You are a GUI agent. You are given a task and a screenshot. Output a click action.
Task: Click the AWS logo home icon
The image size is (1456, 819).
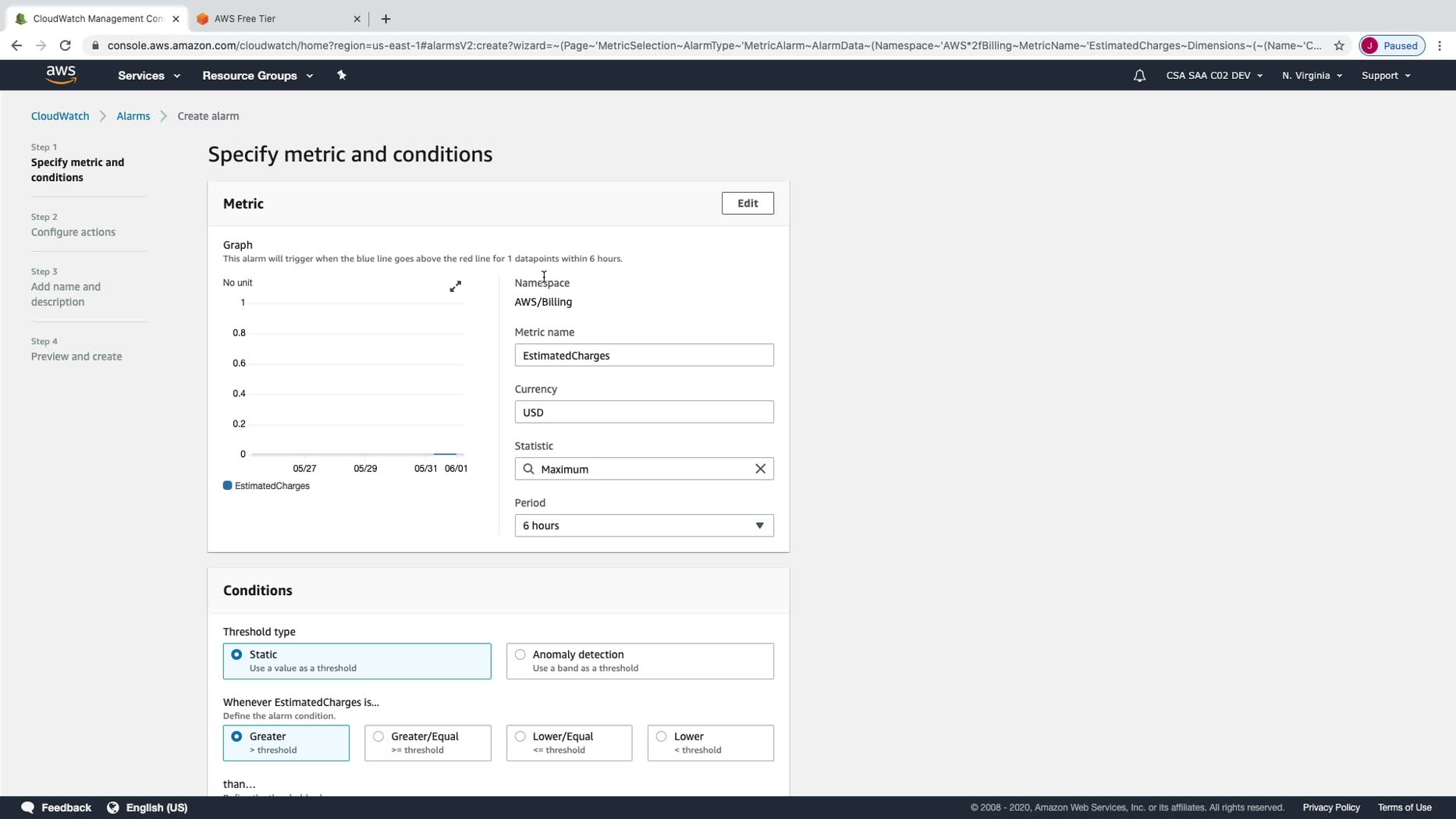pos(61,75)
